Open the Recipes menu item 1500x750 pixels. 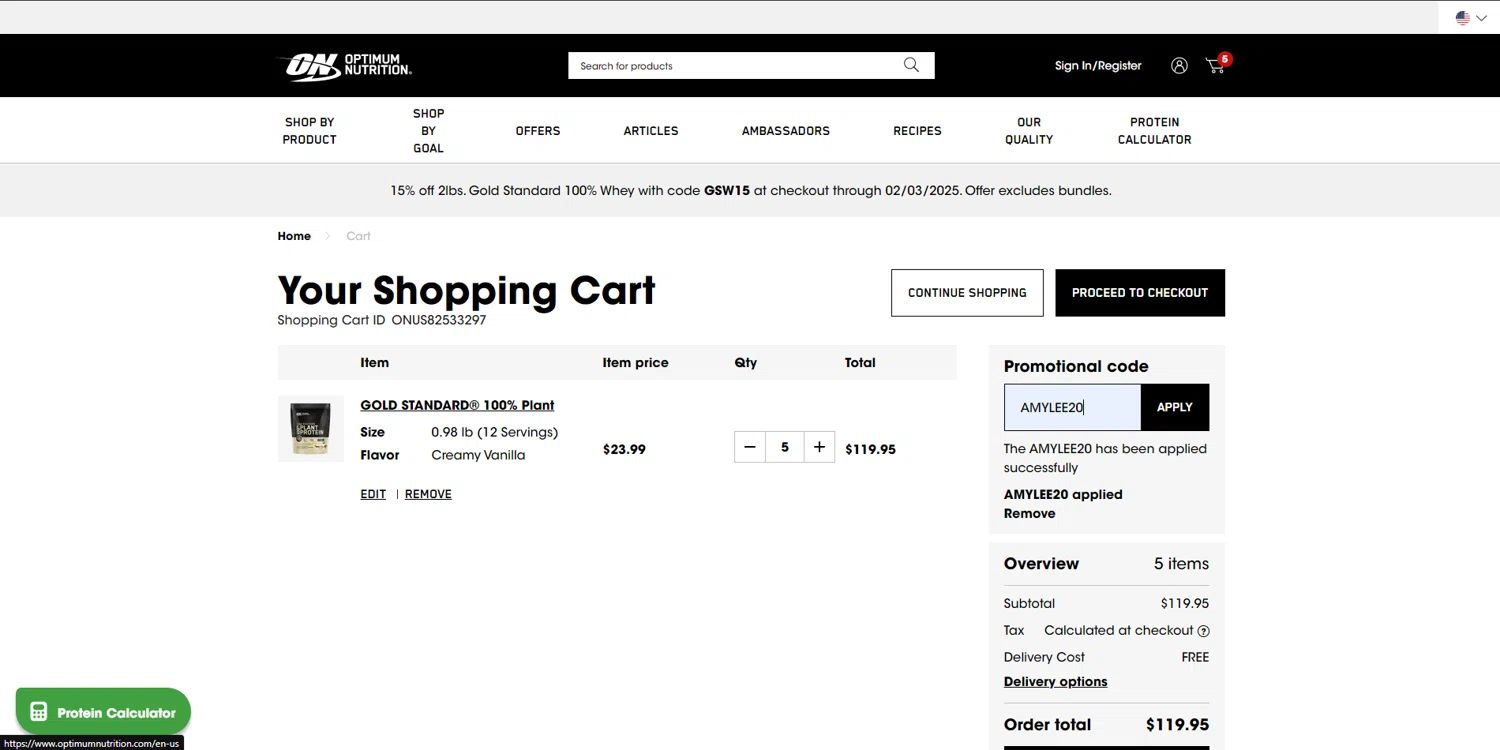917,131
